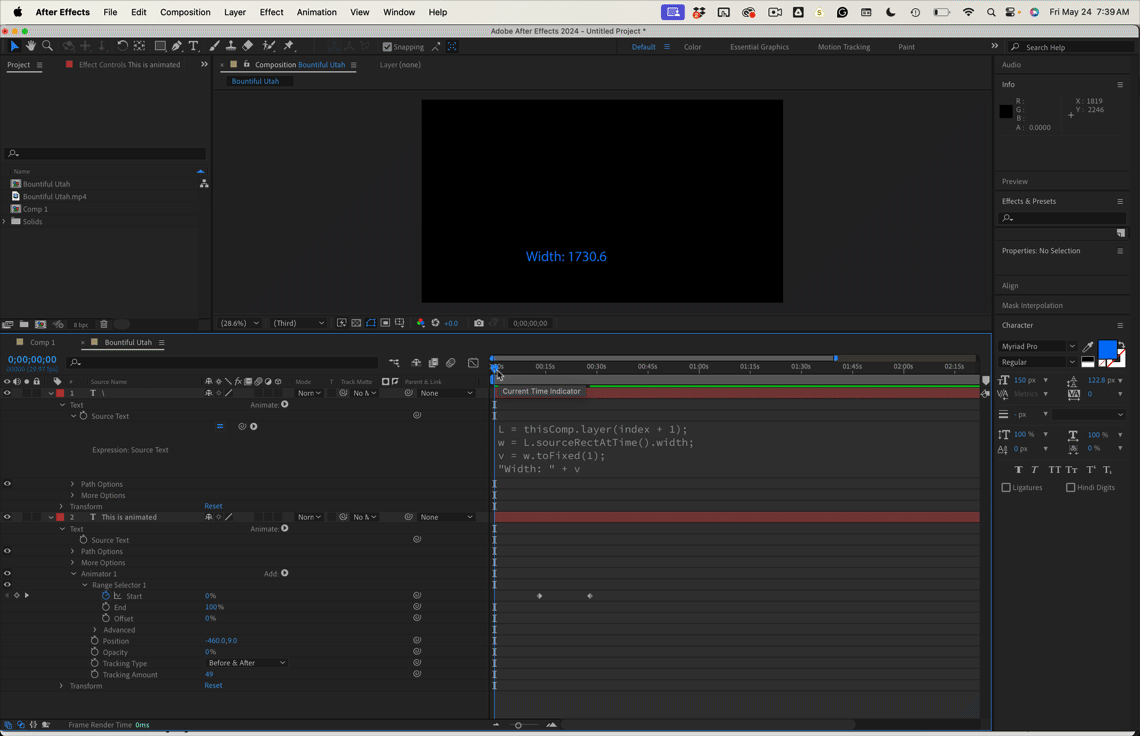Click the blue fill color swatch
Viewport: 1140px width, 736px height.
coord(1107,349)
